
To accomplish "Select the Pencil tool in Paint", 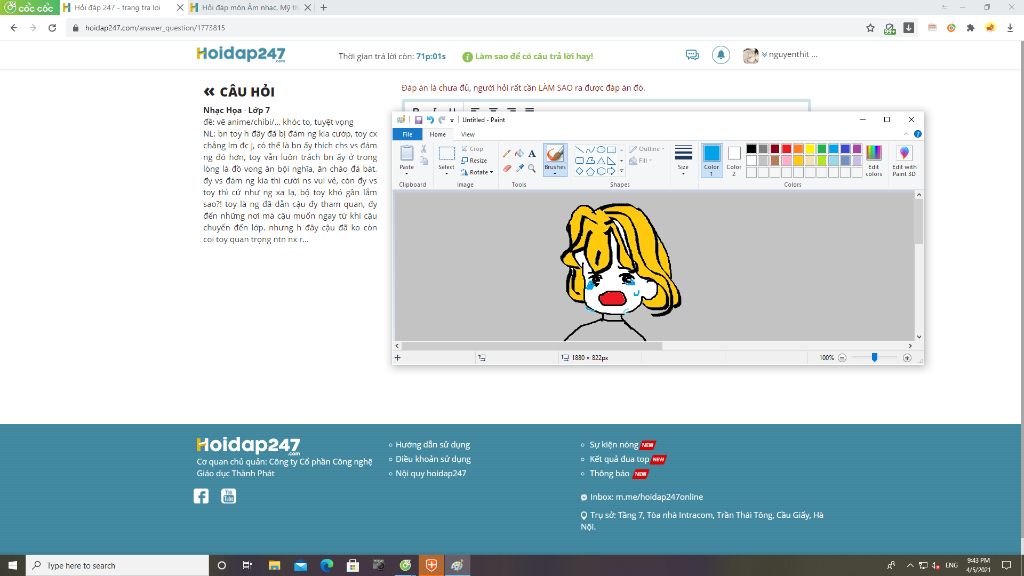I will click(507, 153).
